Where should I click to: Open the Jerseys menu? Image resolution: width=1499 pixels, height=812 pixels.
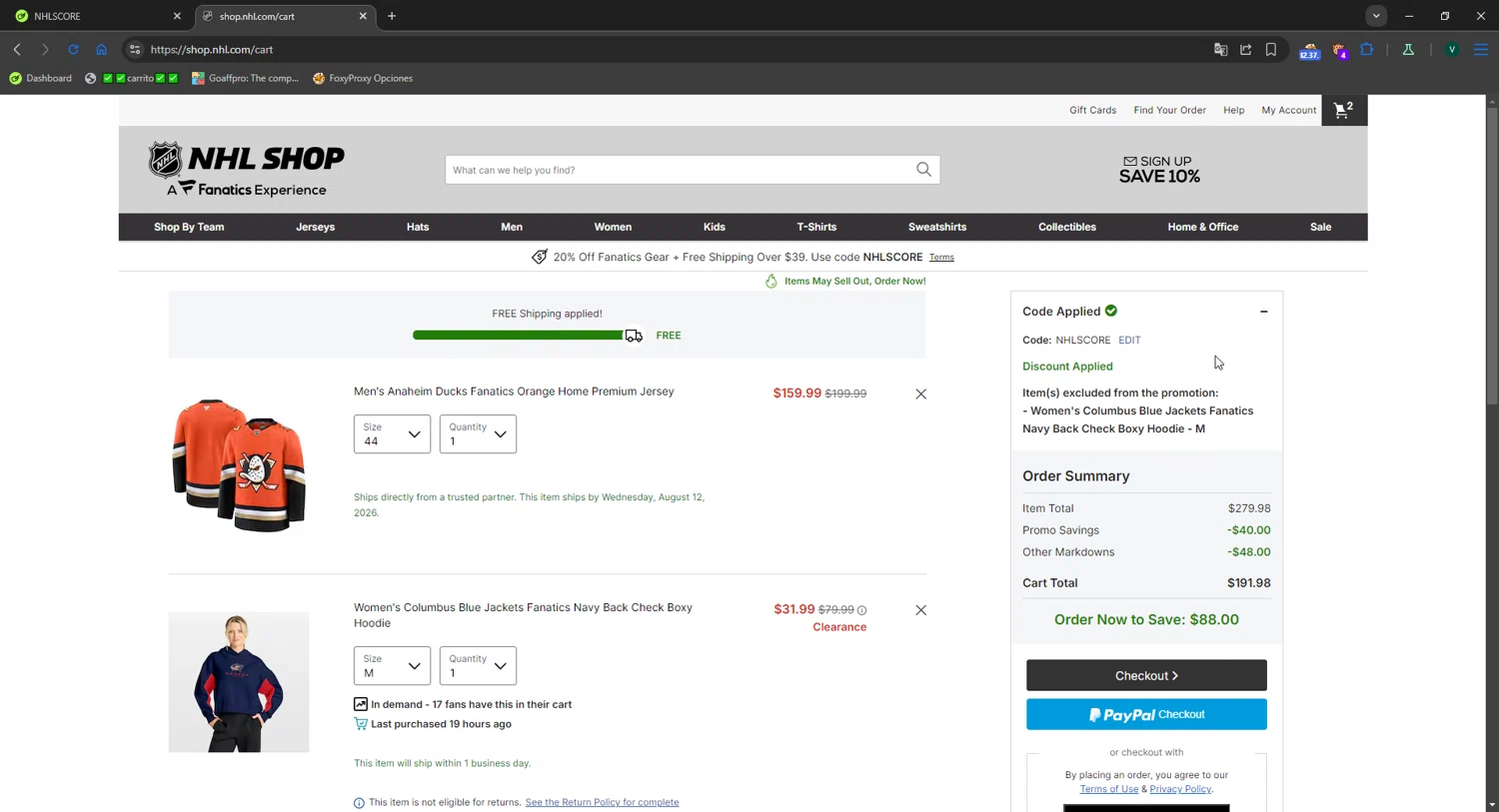(x=315, y=227)
